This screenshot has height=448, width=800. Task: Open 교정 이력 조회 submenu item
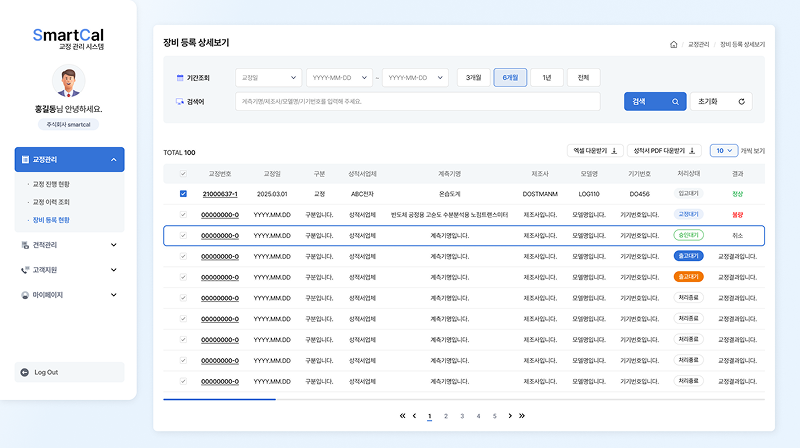(x=52, y=202)
